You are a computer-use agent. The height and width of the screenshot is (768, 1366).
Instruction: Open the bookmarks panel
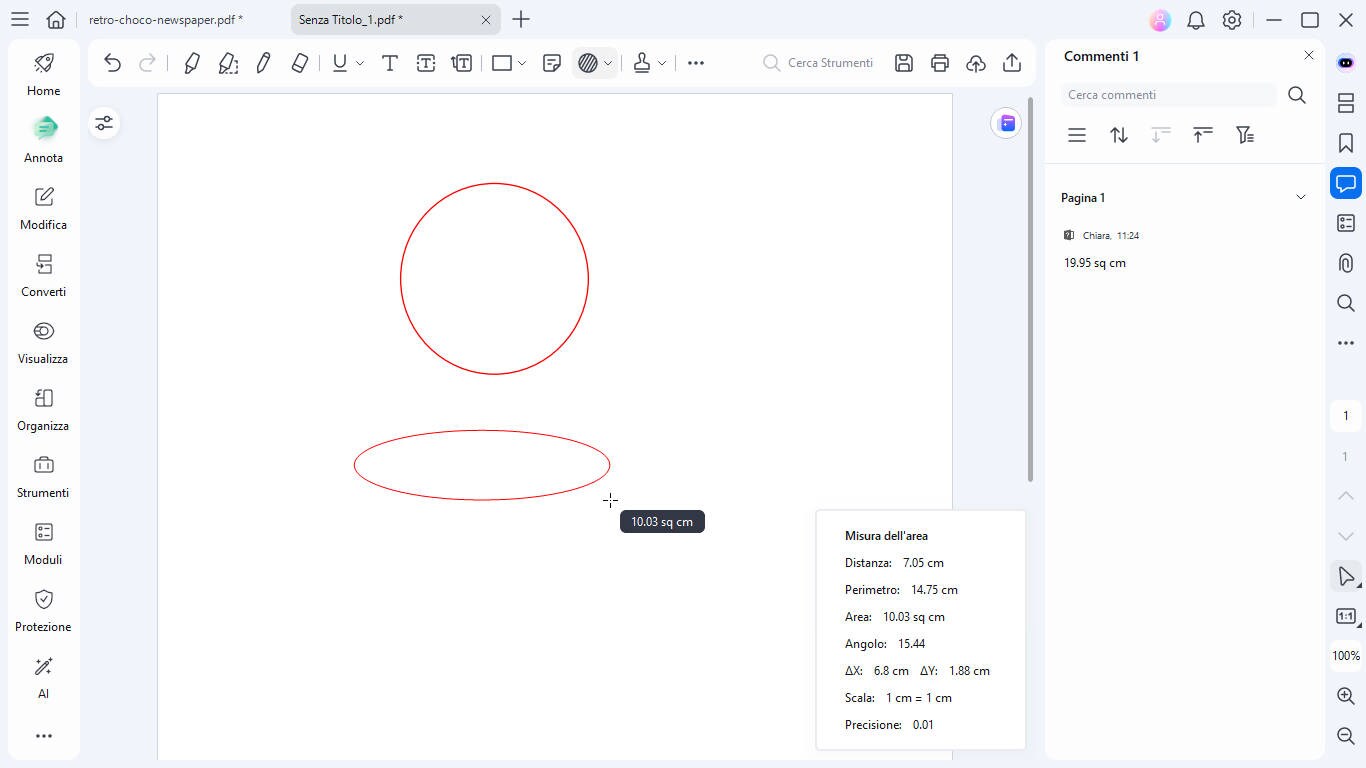pos(1346,143)
